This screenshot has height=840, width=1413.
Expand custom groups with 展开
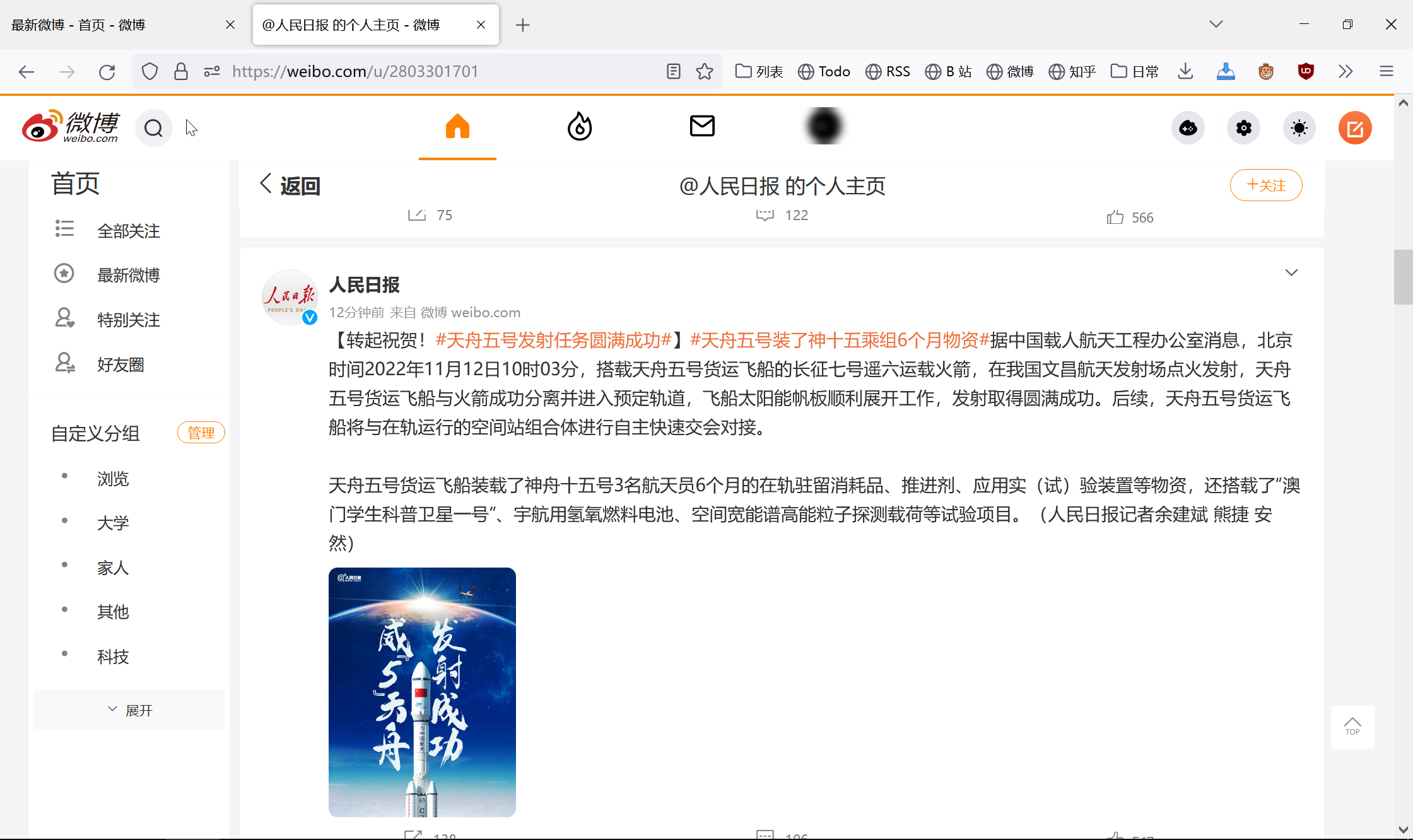pos(129,709)
